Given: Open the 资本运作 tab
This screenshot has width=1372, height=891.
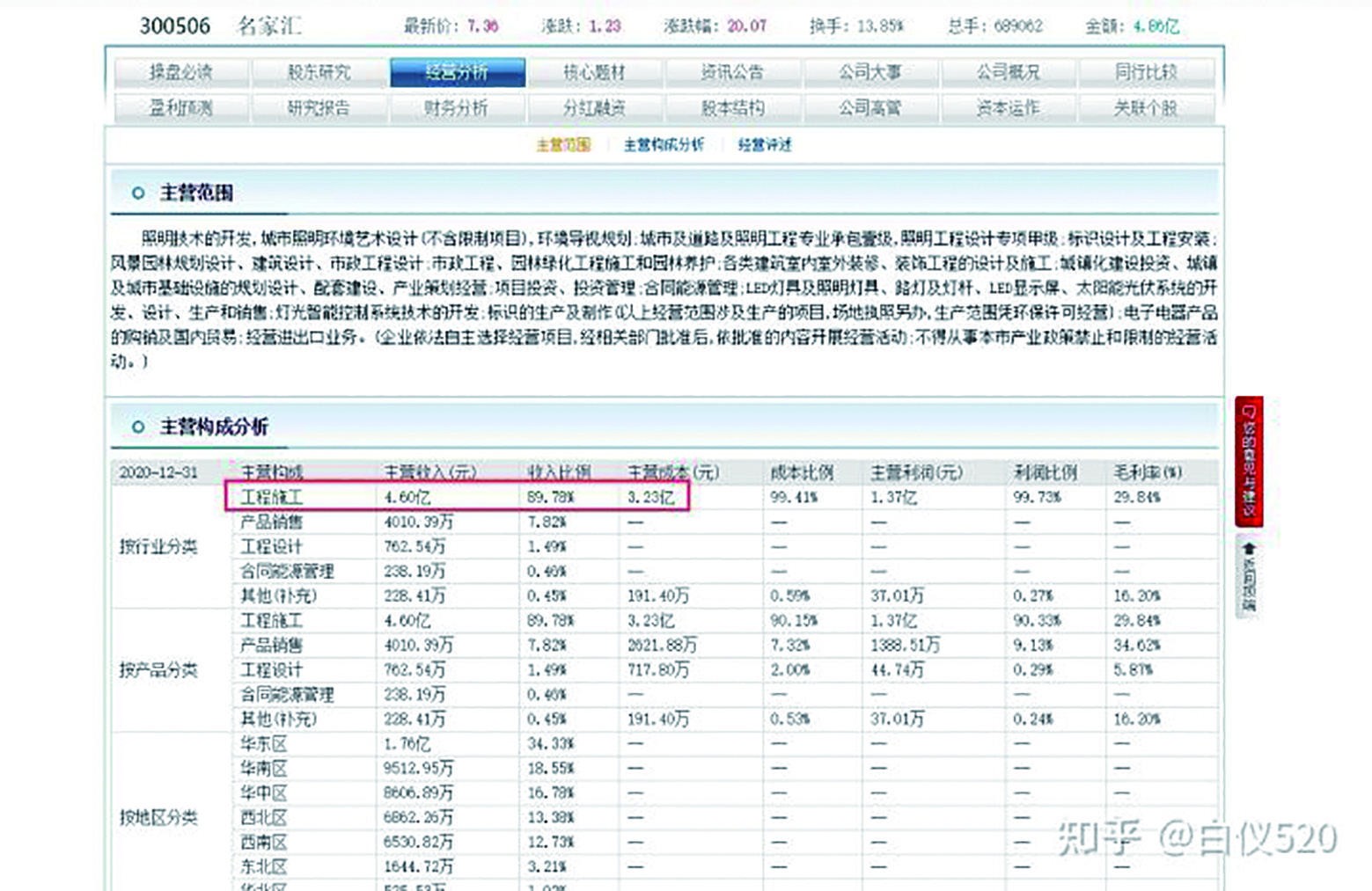Looking at the screenshot, I should click(x=1010, y=108).
